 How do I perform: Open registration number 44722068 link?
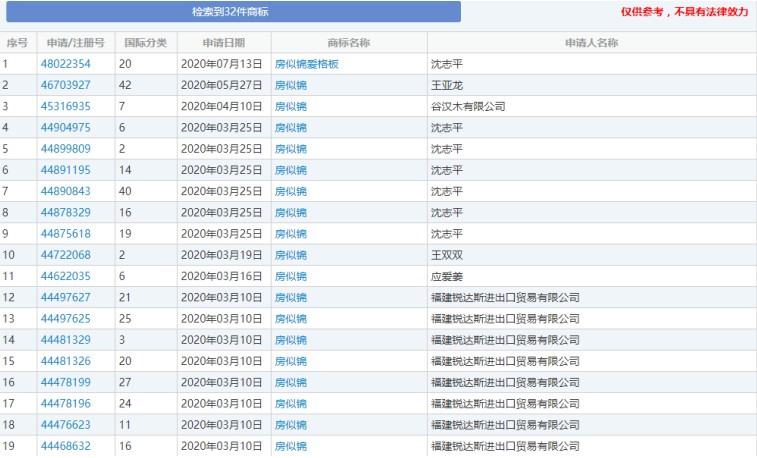click(x=65, y=255)
